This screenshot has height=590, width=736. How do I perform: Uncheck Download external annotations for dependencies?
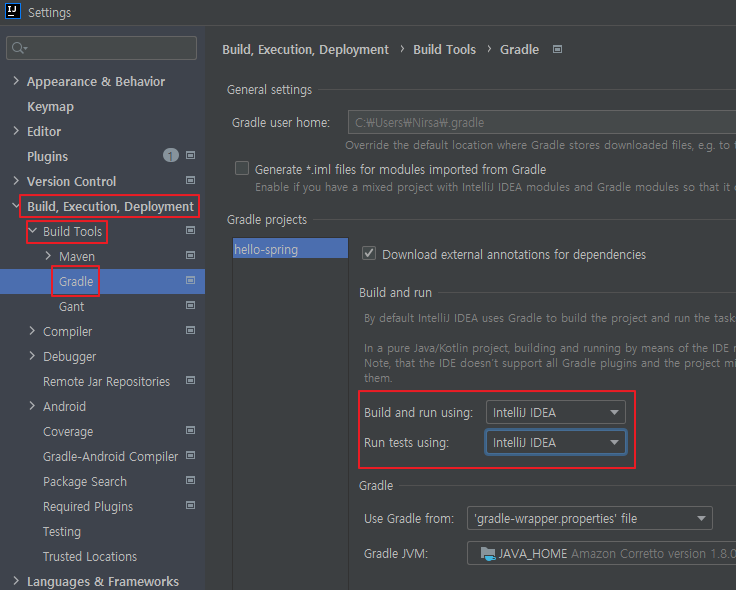click(369, 253)
